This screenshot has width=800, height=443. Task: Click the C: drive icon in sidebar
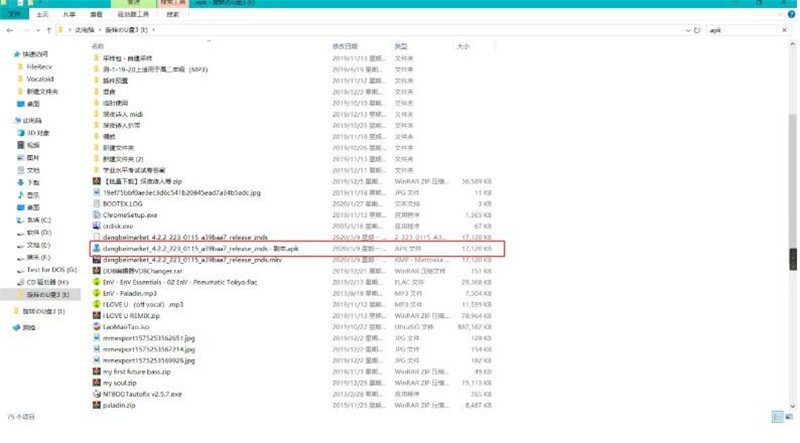click(x=21, y=220)
